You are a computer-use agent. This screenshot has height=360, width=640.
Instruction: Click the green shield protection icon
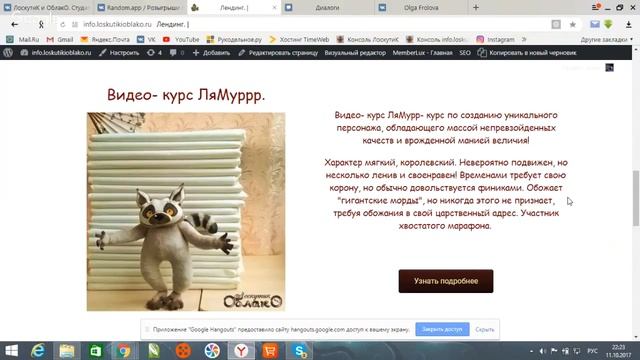point(608,24)
